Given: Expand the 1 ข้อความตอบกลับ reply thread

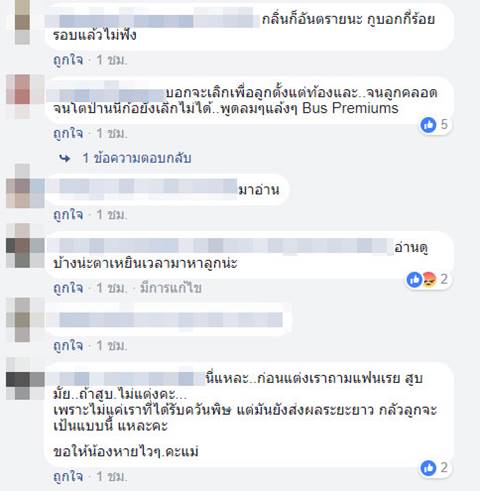Looking at the screenshot, I should (137, 158).
